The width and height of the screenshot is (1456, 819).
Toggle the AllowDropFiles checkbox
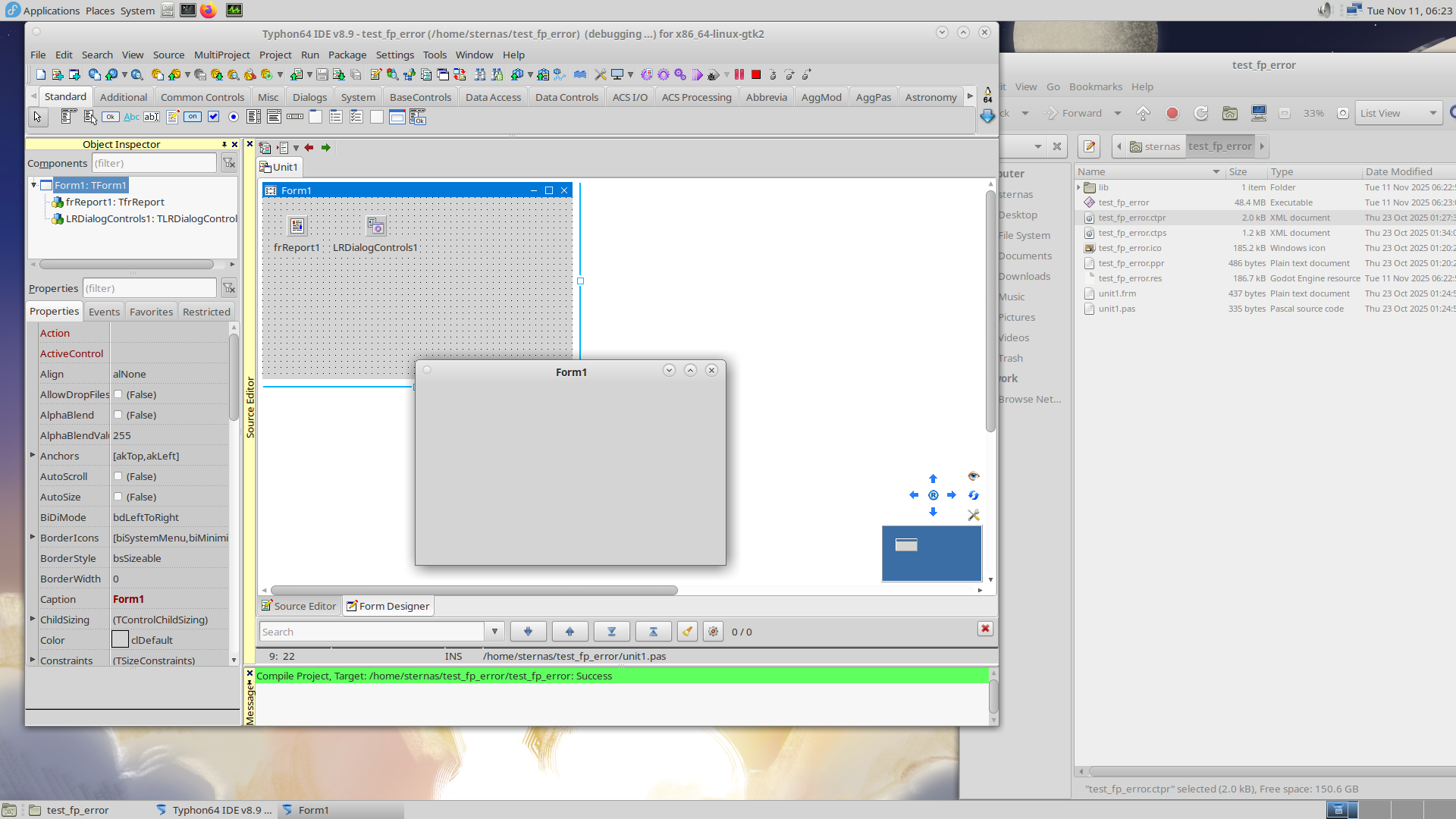[x=118, y=394]
